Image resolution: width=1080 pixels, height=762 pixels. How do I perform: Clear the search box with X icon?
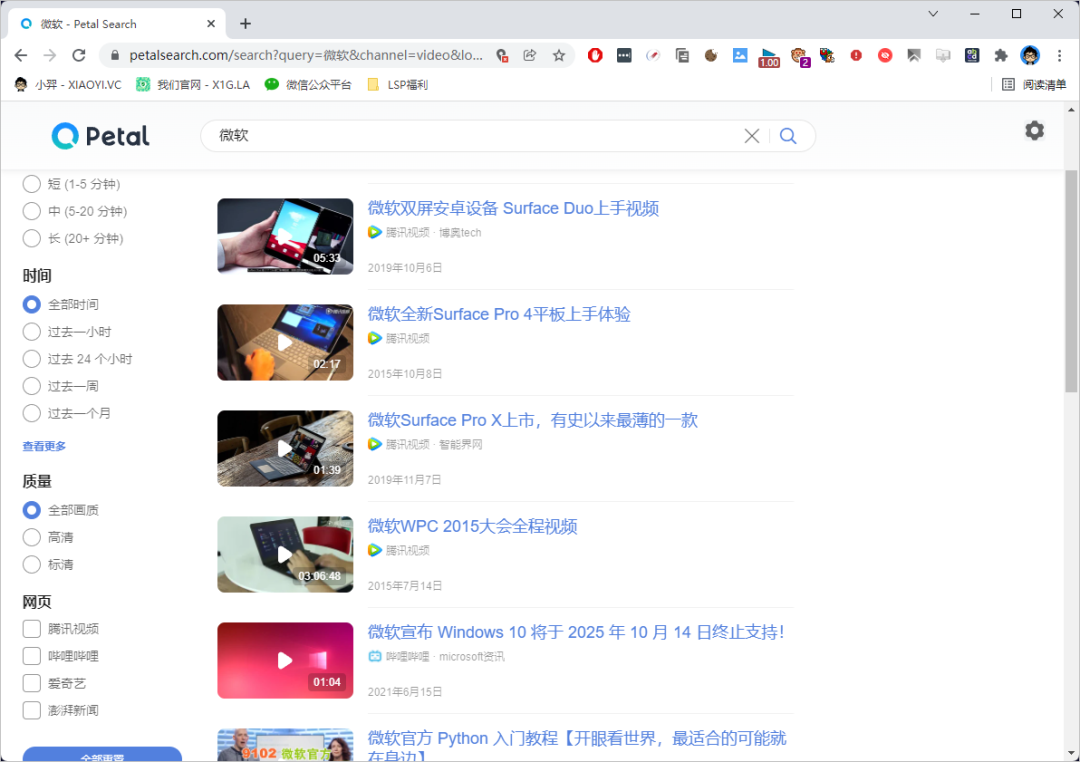pos(751,136)
